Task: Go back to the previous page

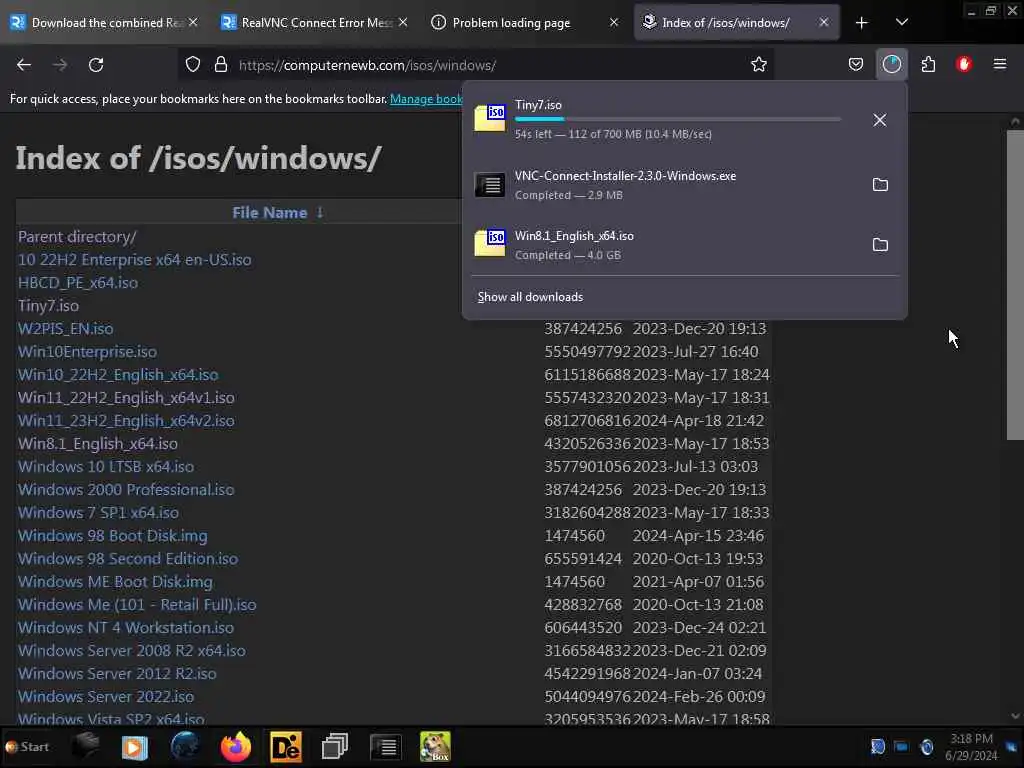Action: 24,65
